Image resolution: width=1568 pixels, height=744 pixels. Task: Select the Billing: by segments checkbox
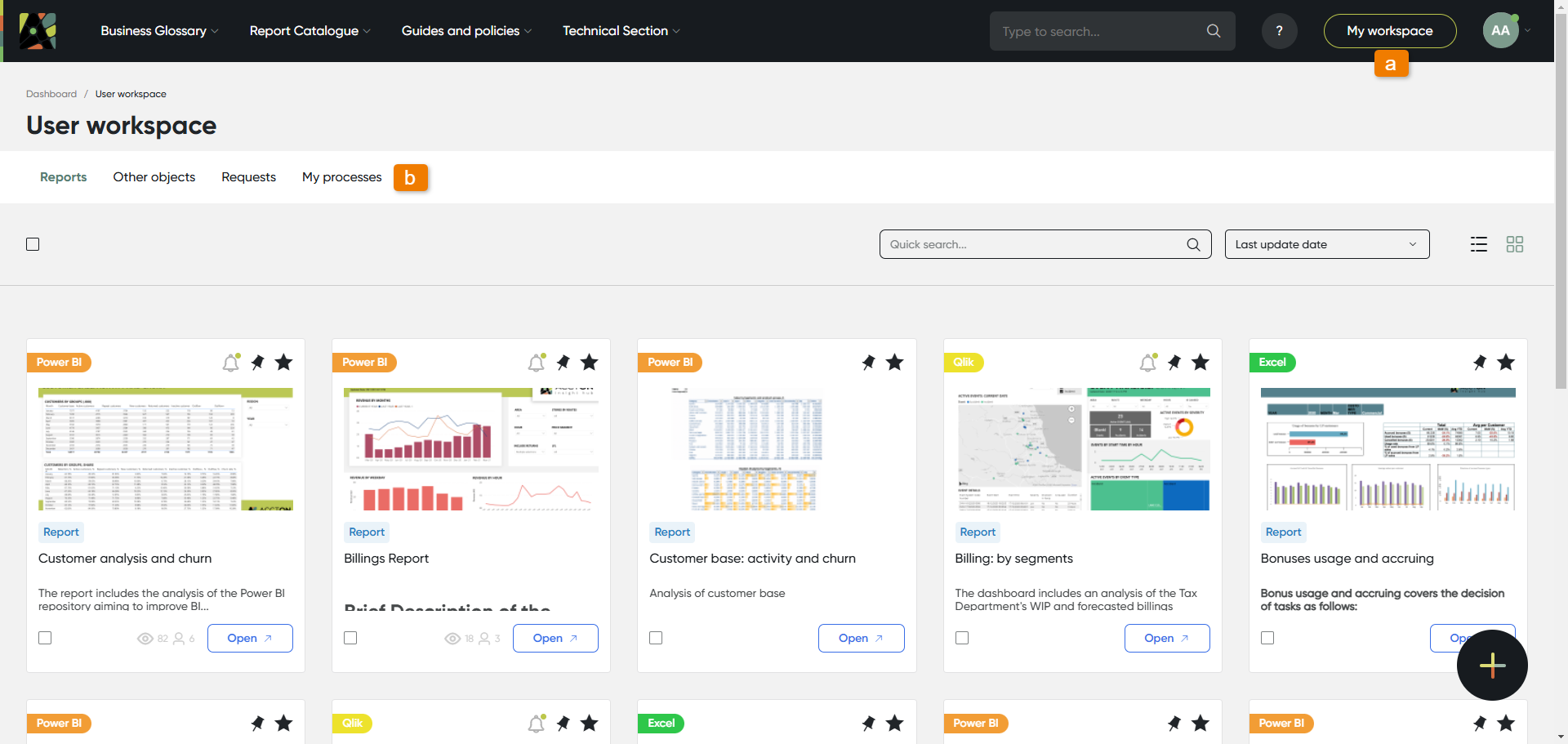962,638
